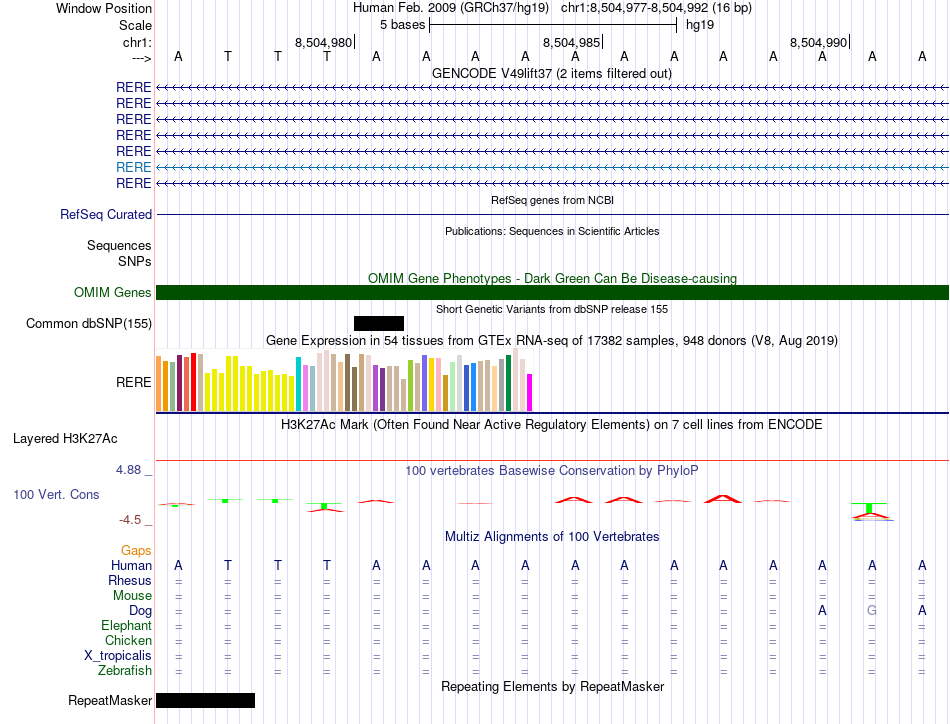The image size is (950, 724).
Task: Click the gray G base in Dog row
Action: pyautogui.click(x=872, y=611)
